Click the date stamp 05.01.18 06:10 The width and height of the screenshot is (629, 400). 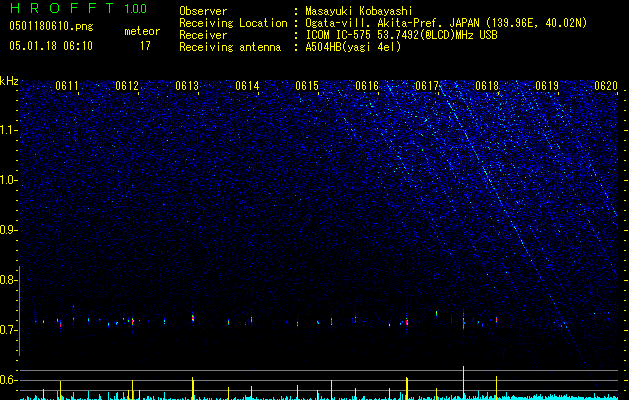point(51,46)
